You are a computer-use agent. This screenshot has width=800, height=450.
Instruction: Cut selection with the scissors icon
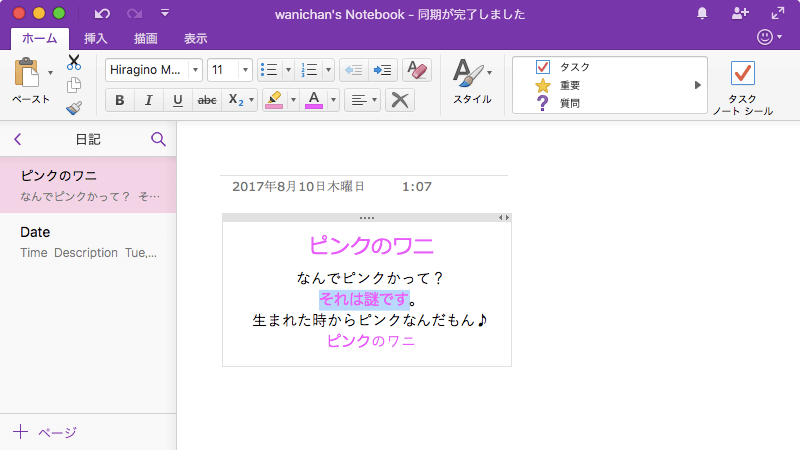74,62
